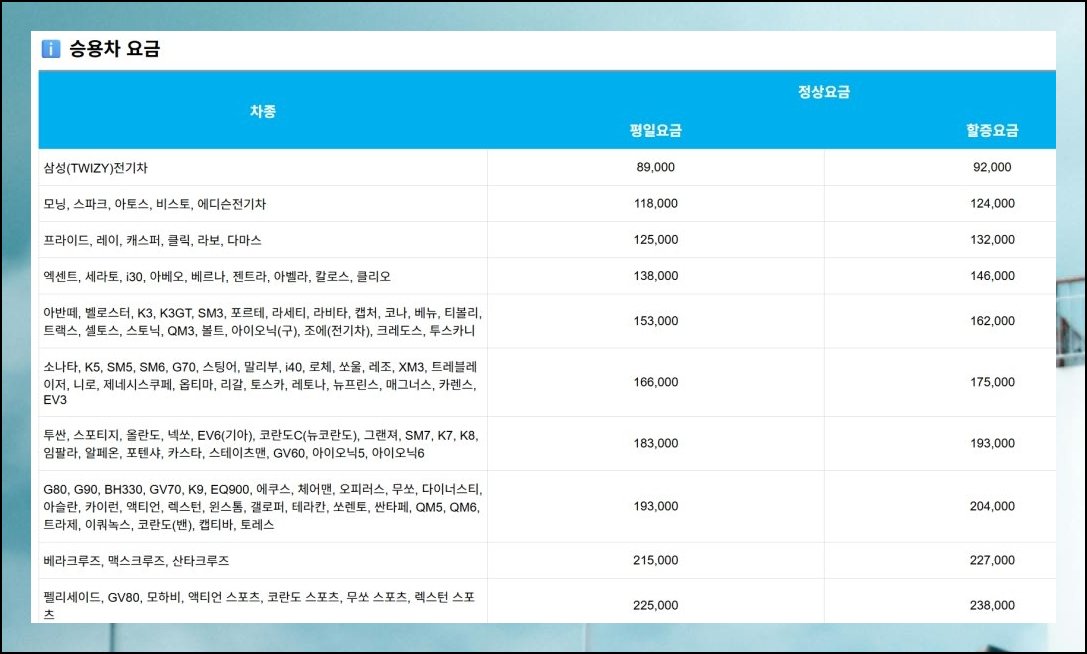Screen dimensions: 1087x654
Task: Click the 238,000 fare value
Action: click(992, 605)
